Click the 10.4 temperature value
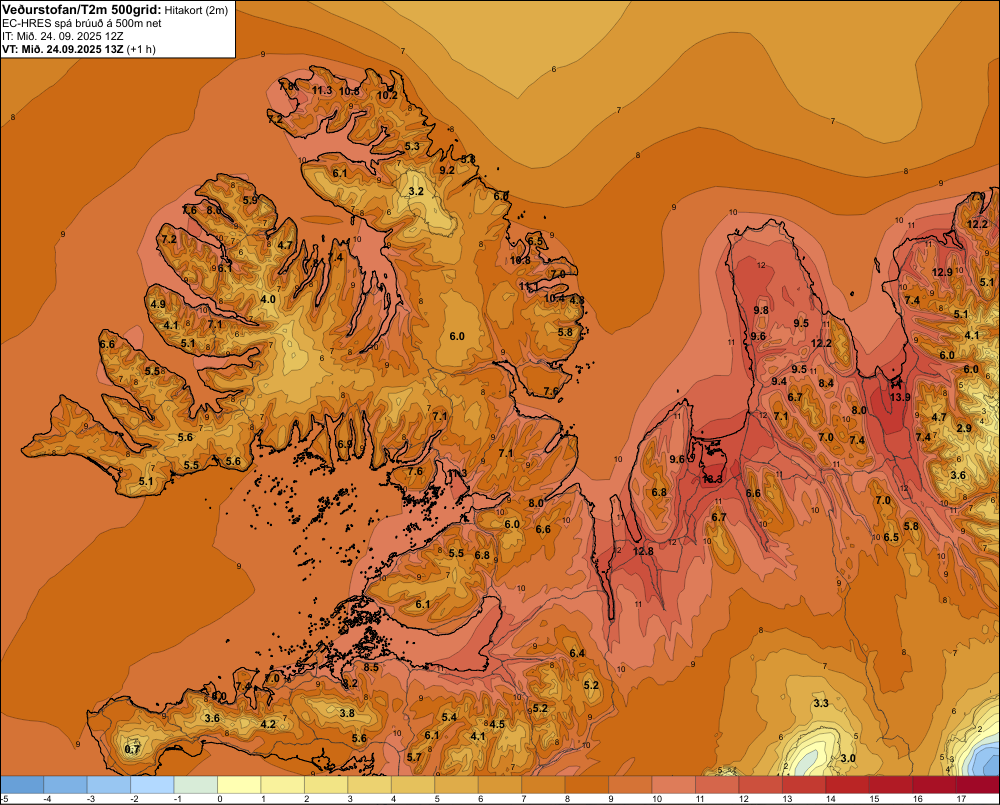The width and height of the screenshot is (1000, 805). coord(554,298)
